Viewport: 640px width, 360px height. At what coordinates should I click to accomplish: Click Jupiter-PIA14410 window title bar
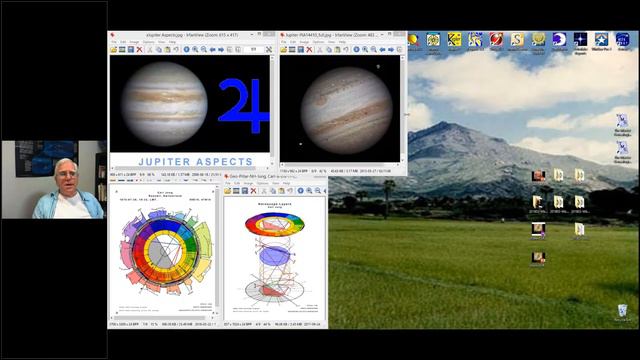[x=343, y=35]
